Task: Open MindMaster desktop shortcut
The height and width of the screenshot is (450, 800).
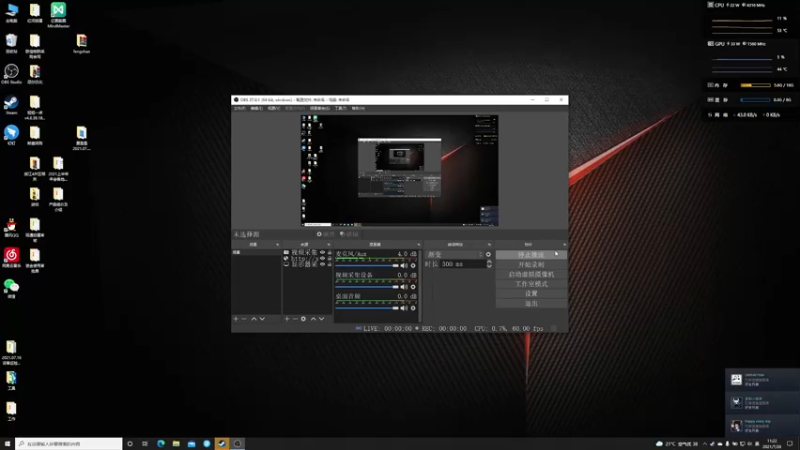Action: [58, 15]
